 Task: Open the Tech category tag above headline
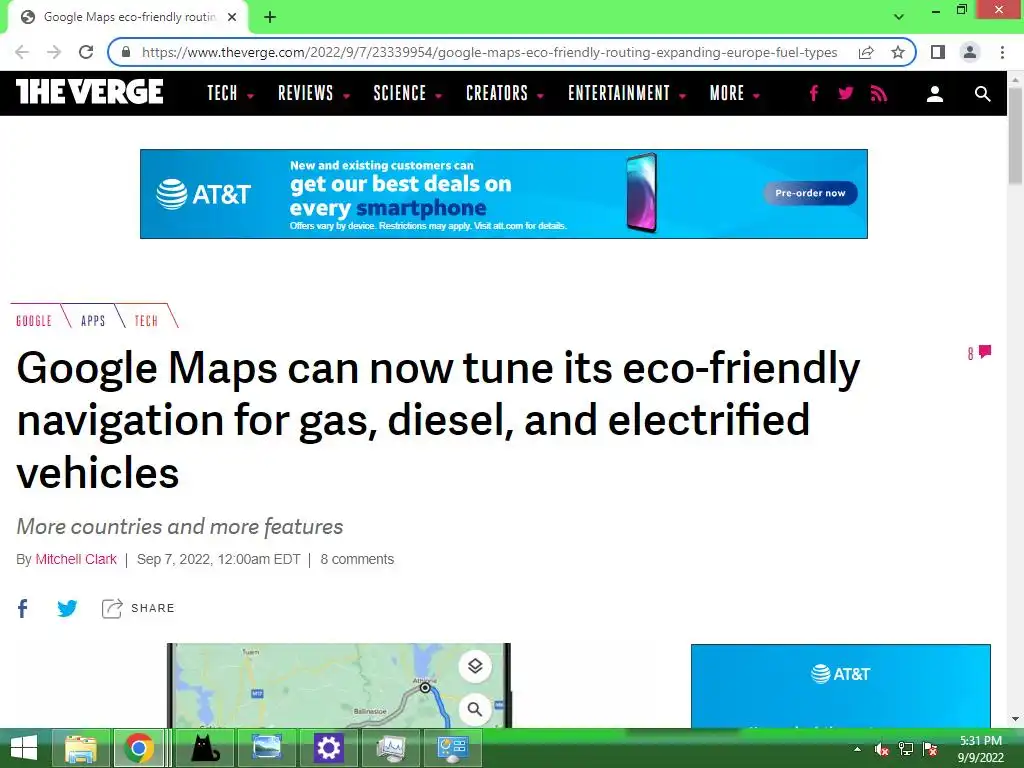tap(146, 321)
